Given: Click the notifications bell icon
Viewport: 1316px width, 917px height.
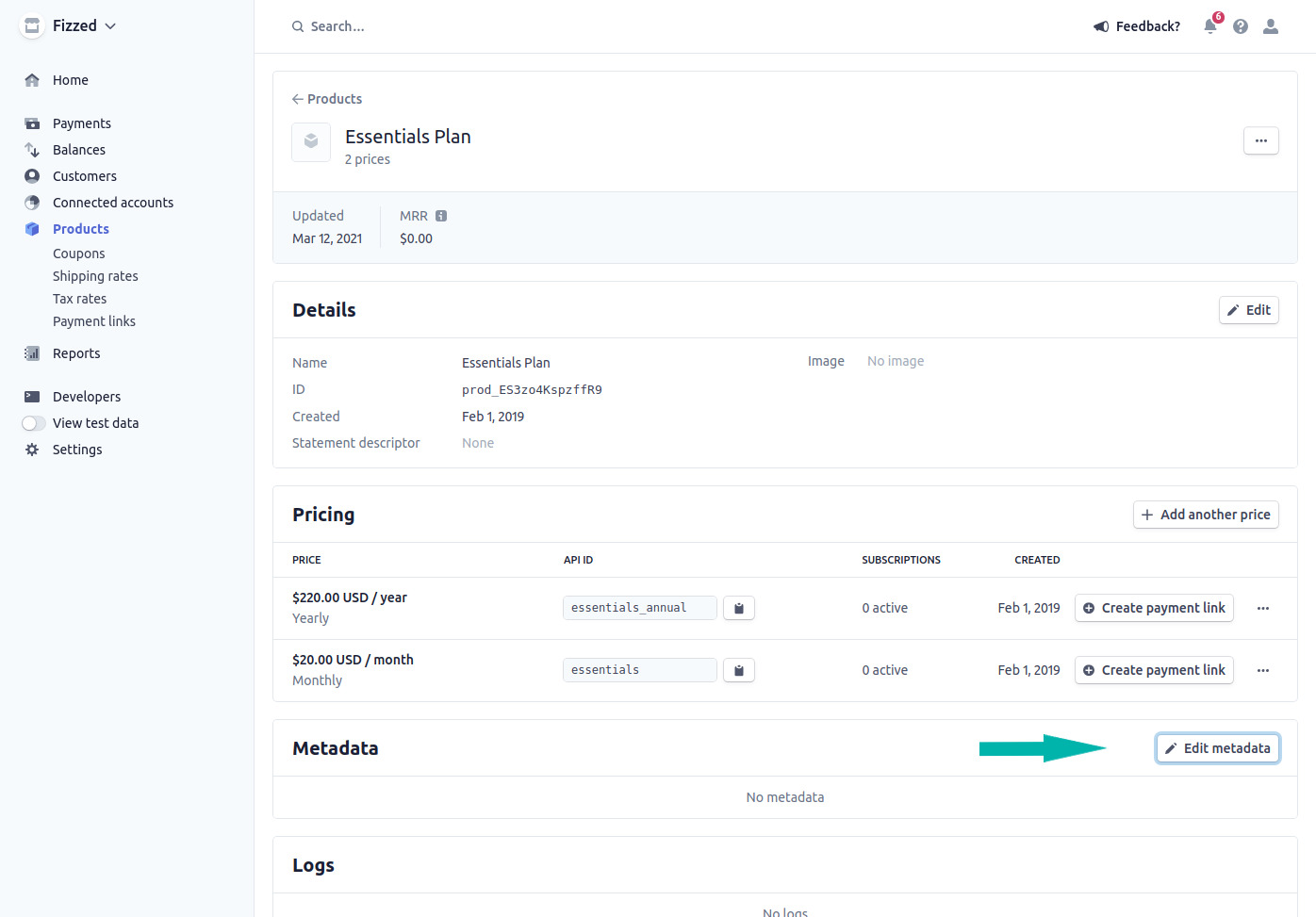Looking at the screenshot, I should pyautogui.click(x=1210, y=26).
